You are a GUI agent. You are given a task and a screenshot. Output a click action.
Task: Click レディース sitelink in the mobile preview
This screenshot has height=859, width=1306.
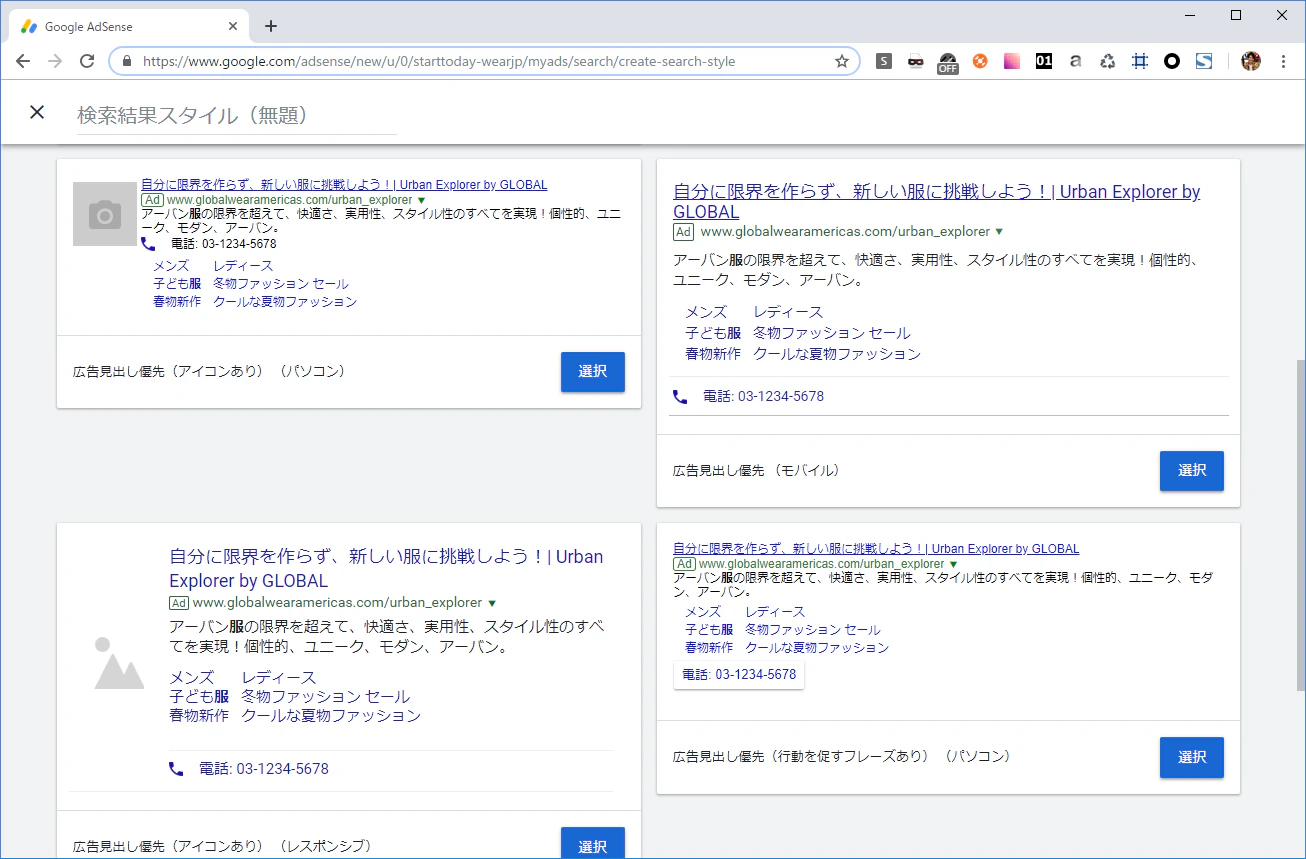point(788,312)
